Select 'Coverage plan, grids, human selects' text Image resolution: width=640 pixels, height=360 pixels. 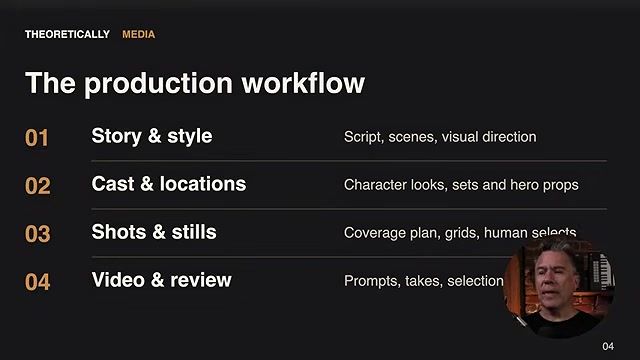tap(460, 233)
